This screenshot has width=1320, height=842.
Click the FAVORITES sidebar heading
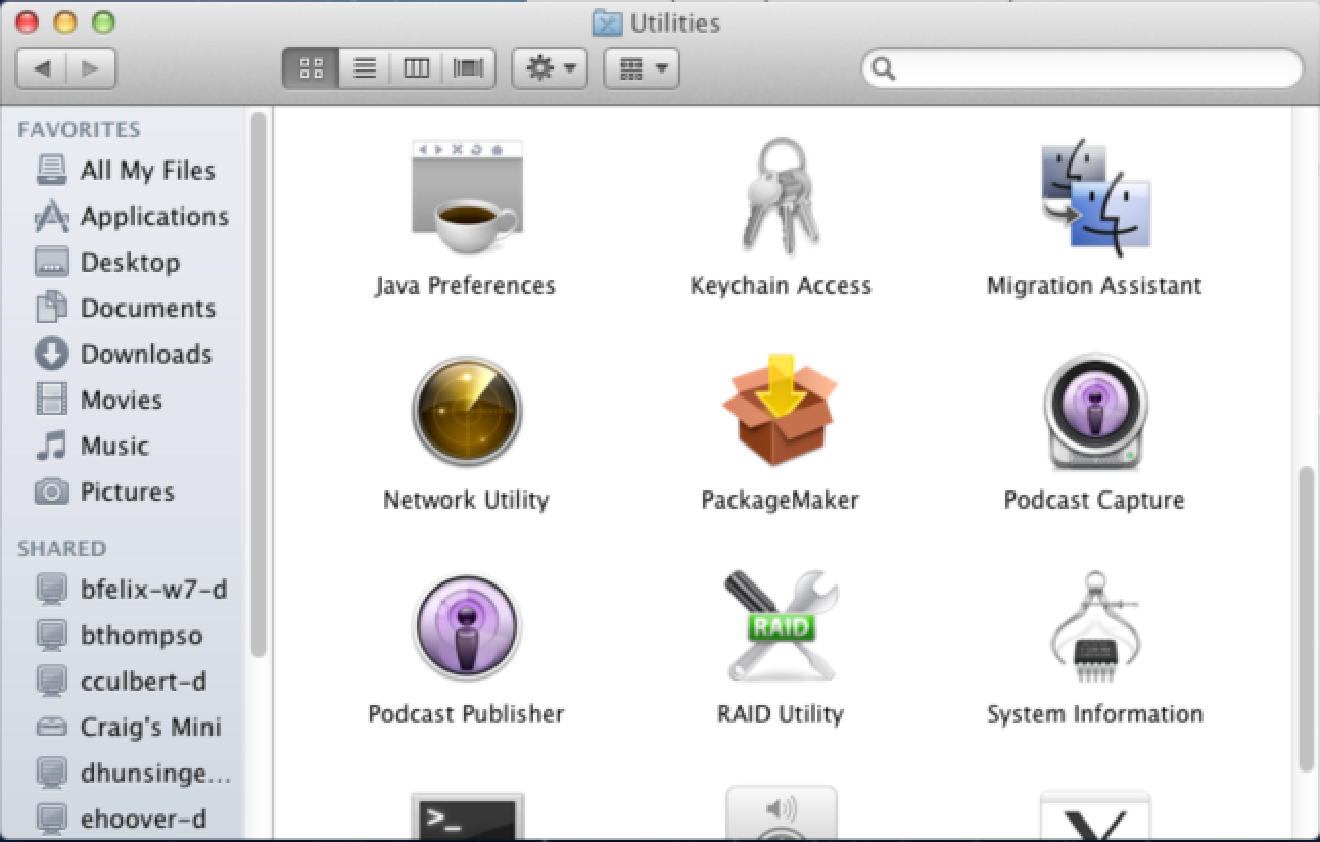(79, 130)
